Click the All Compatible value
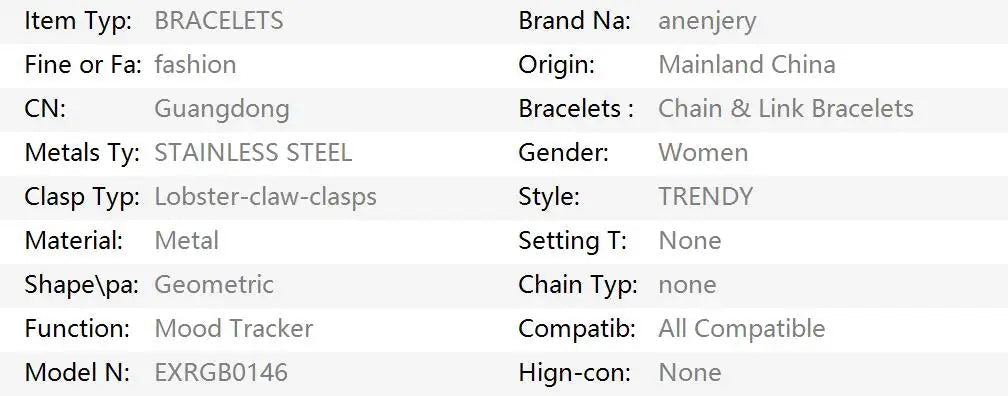The image size is (1008, 396). pyautogui.click(x=742, y=328)
